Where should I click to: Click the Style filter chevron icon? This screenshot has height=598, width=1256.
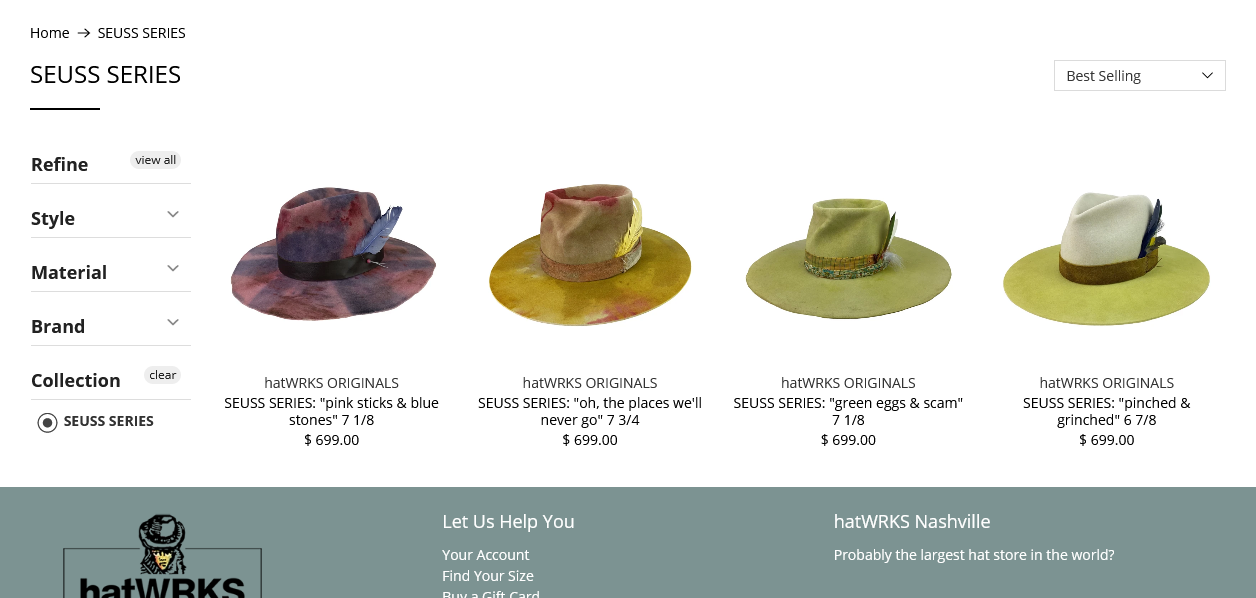pyautogui.click(x=173, y=214)
